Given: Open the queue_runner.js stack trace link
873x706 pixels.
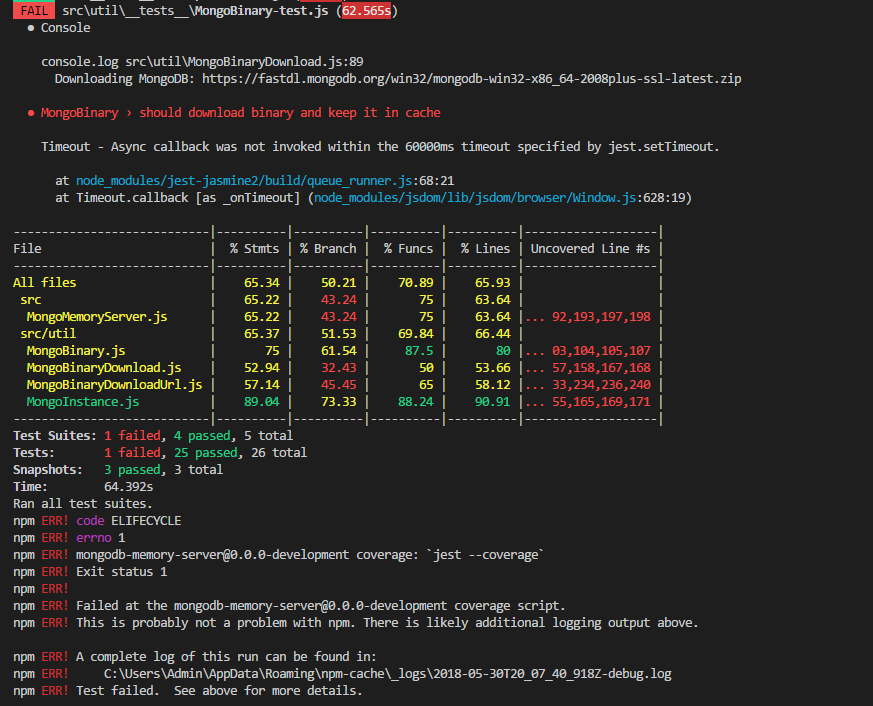Looking at the screenshot, I should (244, 181).
